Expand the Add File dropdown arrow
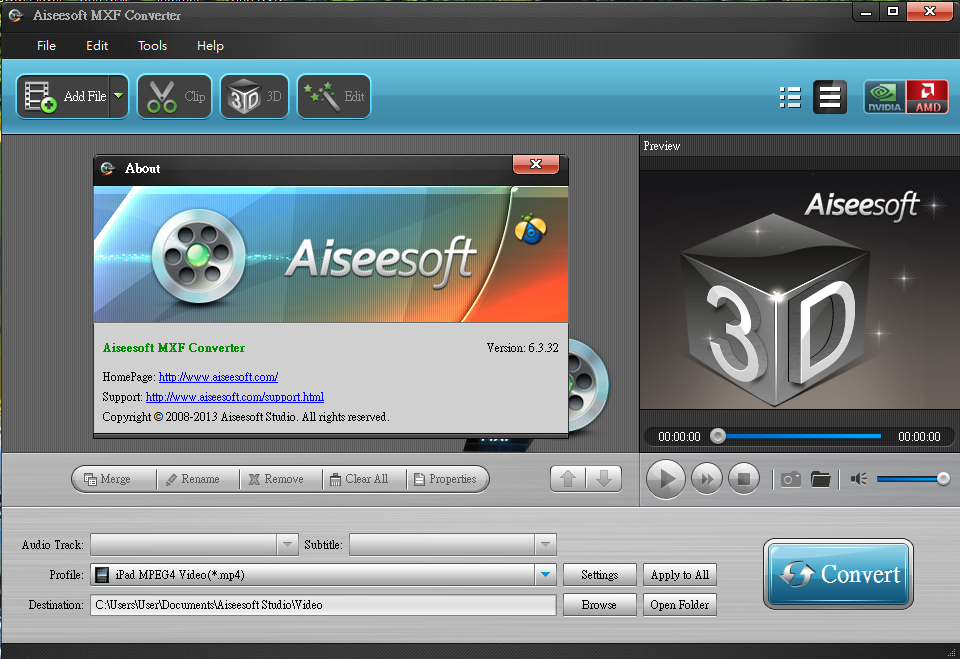Viewport: 960px width, 659px height. pyautogui.click(x=119, y=96)
